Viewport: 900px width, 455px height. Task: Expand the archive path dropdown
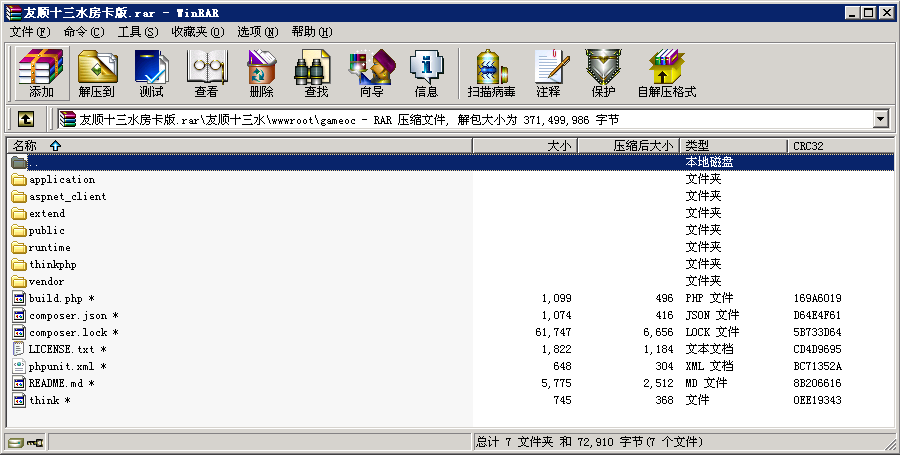click(x=880, y=119)
